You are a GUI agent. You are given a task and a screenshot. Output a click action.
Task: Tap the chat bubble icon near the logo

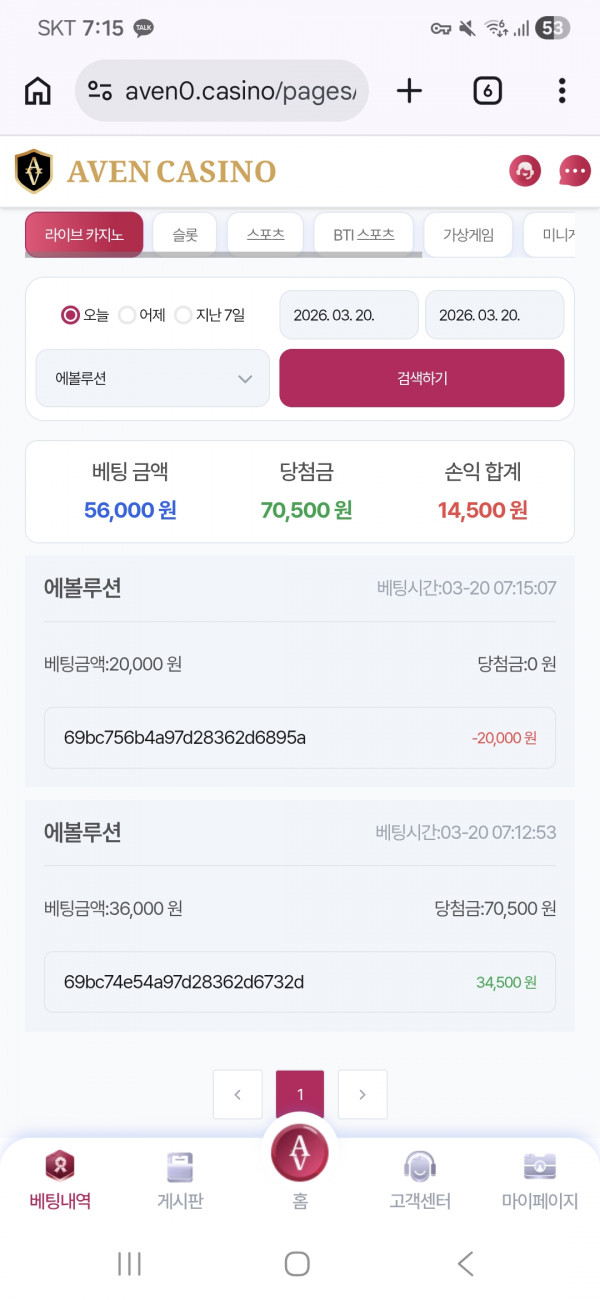[574, 171]
